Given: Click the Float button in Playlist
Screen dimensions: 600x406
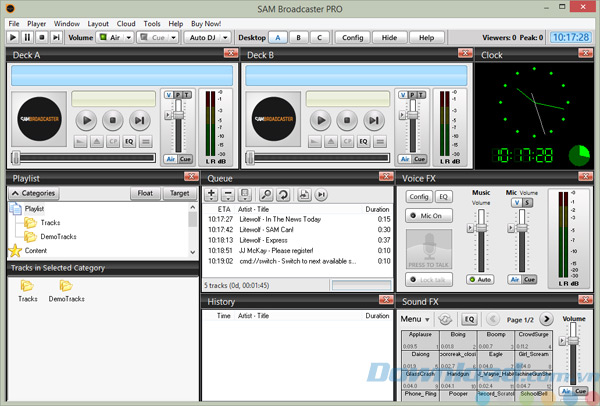Looking at the screenshot, I should (145, 193).
